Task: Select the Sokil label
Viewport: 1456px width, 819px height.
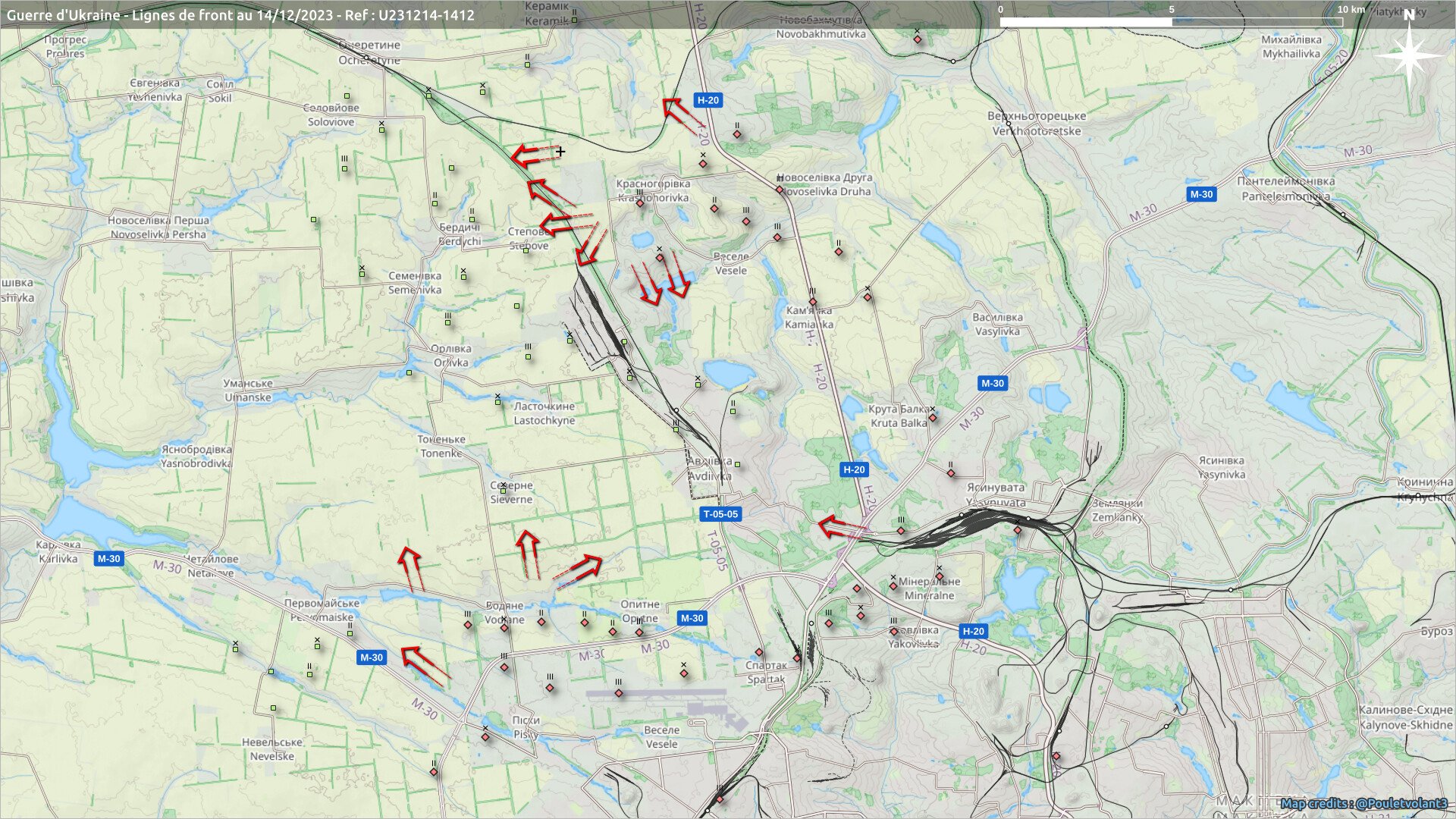Action: point(220,91)
